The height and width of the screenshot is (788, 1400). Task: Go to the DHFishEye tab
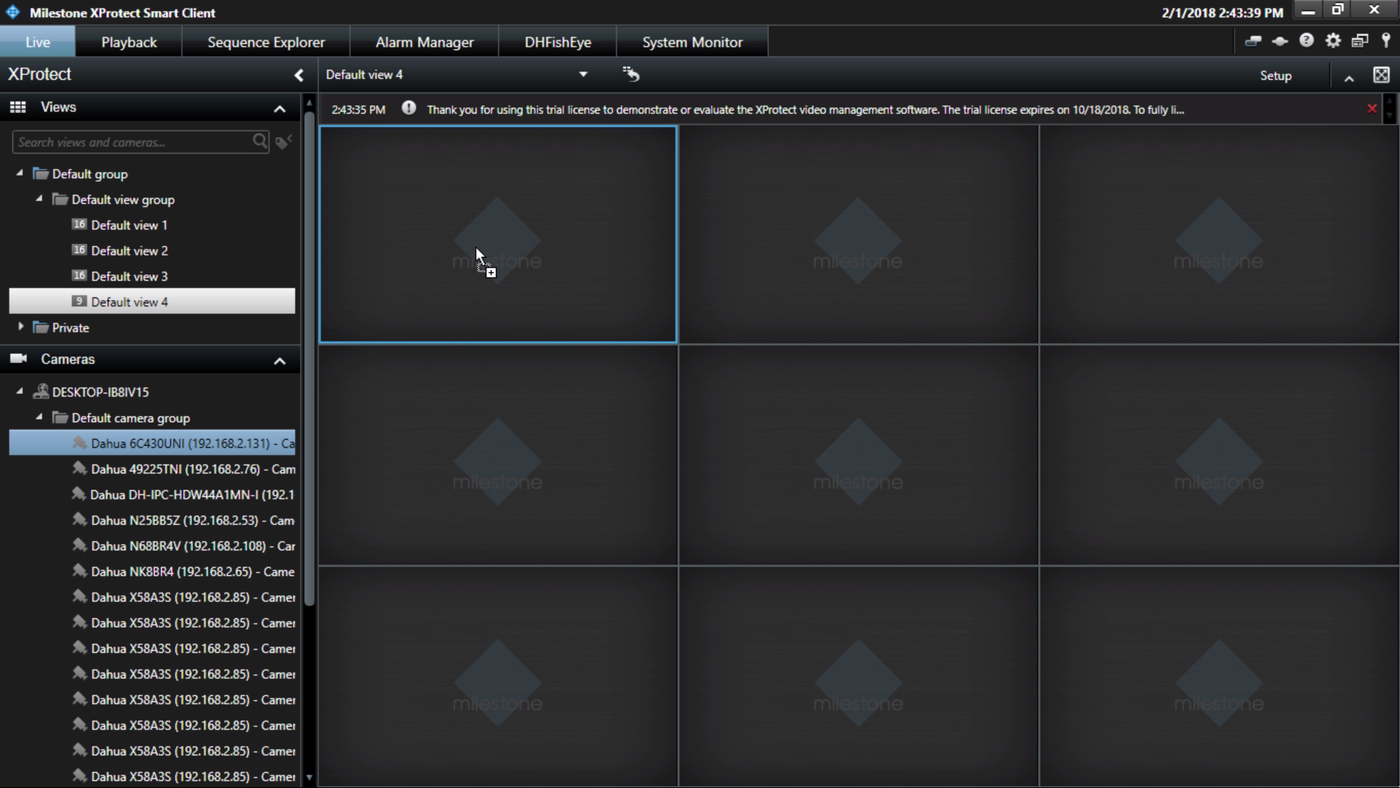click(558, 42)
